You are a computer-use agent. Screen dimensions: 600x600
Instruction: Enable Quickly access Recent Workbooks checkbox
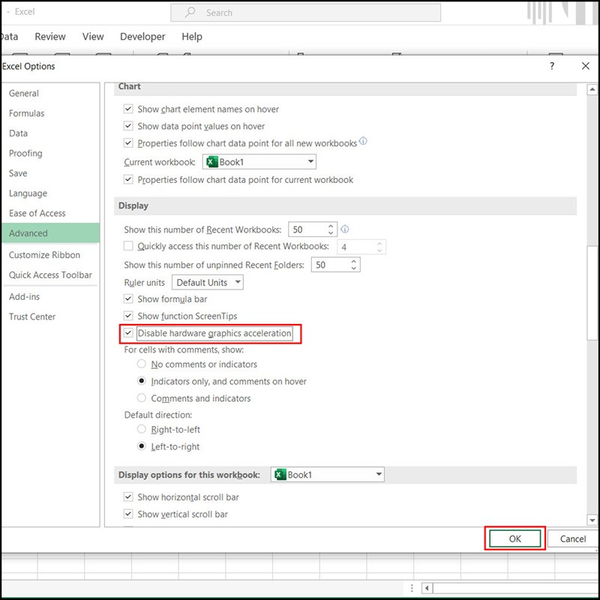pos(128,246)
